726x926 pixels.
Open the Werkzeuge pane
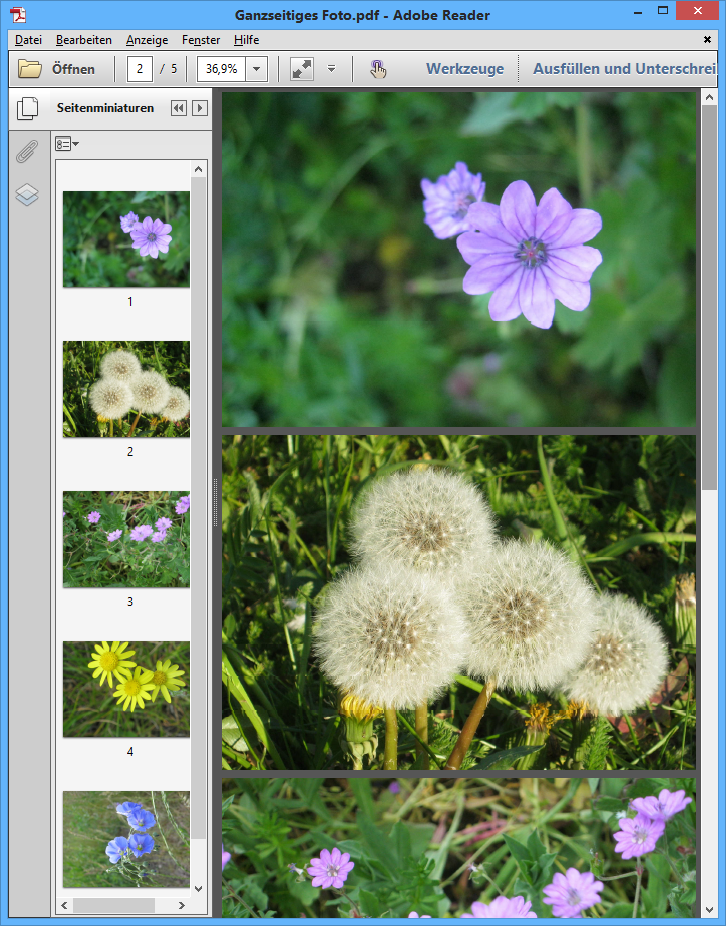pyautogui.click(x=465, y=69)
